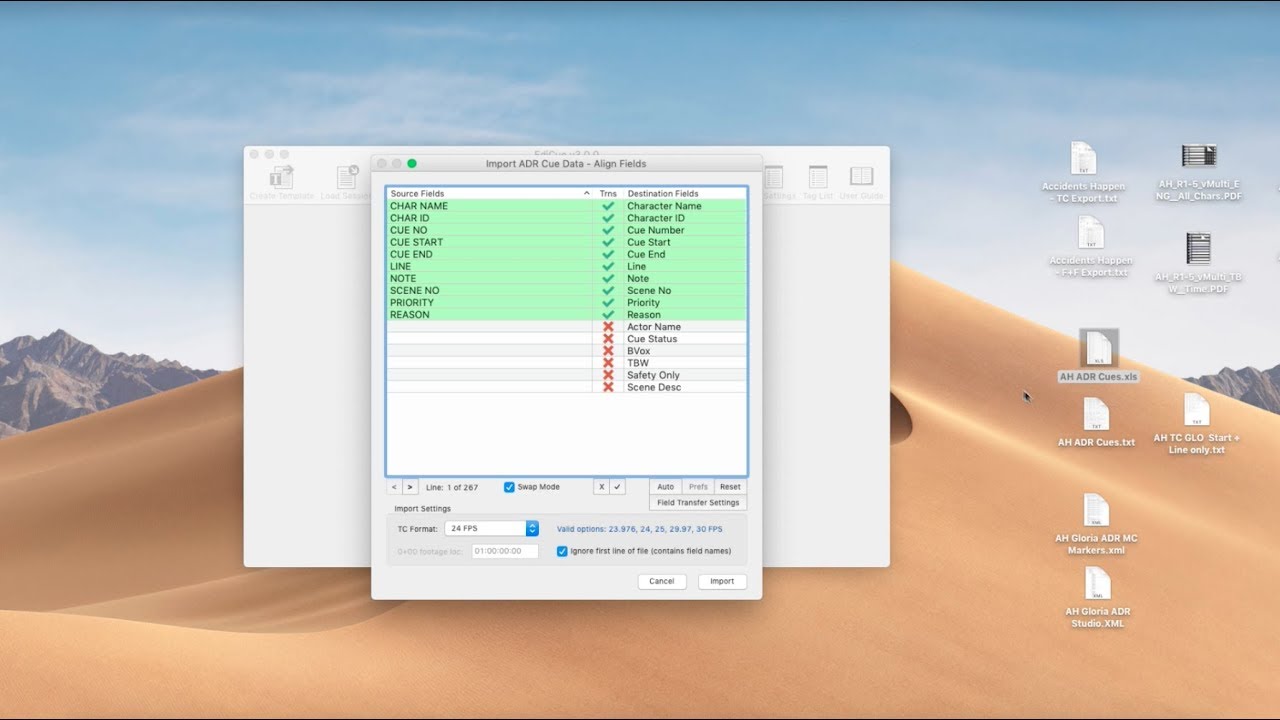Click Cancel in import dialog
This screenshot has height=720, width=1280.
click(x=662, y=581)
